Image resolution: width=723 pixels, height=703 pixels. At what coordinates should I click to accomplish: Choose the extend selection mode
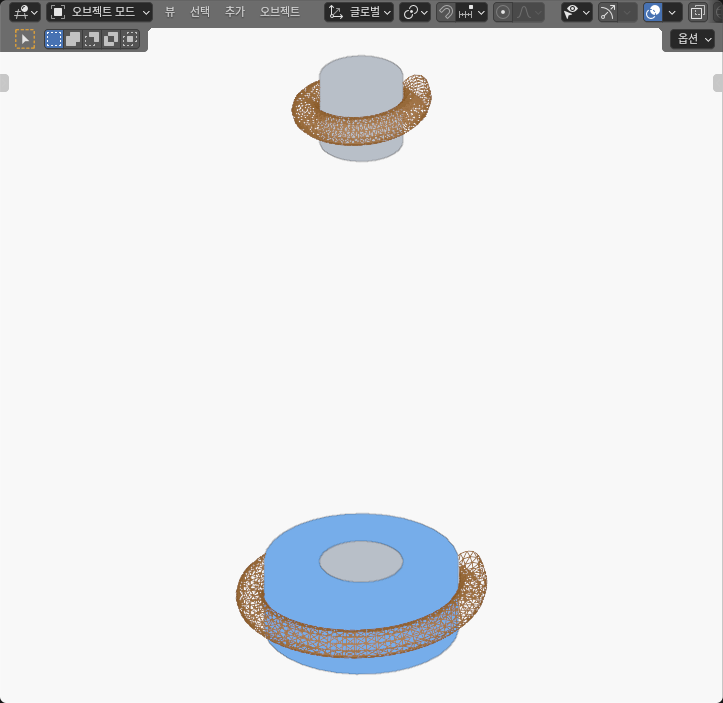tap(73, 39)
